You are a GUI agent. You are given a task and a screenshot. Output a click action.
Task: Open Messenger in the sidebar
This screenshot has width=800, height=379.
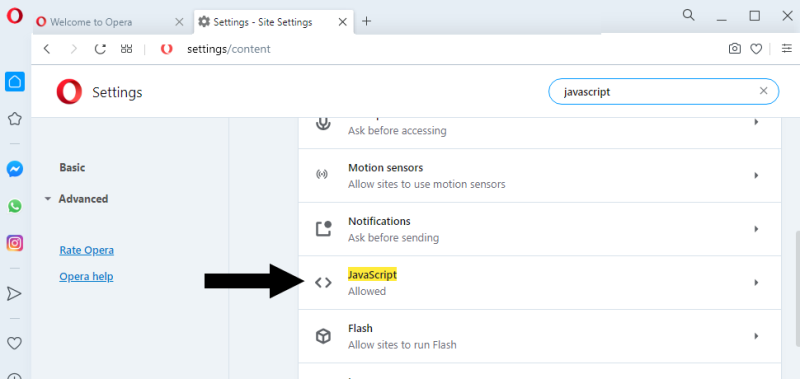(15, 169)
